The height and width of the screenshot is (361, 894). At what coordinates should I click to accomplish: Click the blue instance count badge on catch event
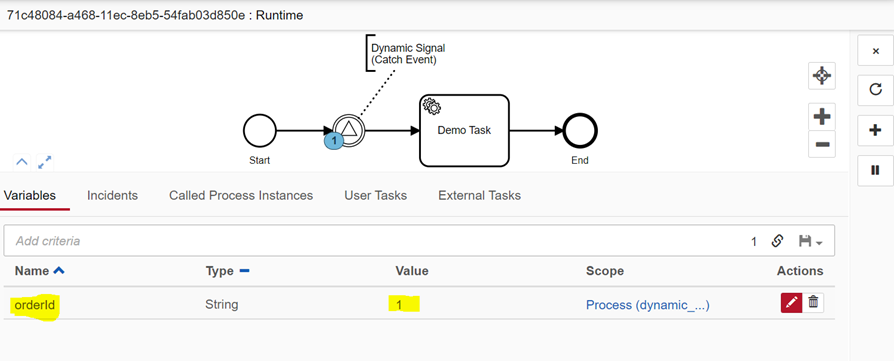tap(334, 140)
